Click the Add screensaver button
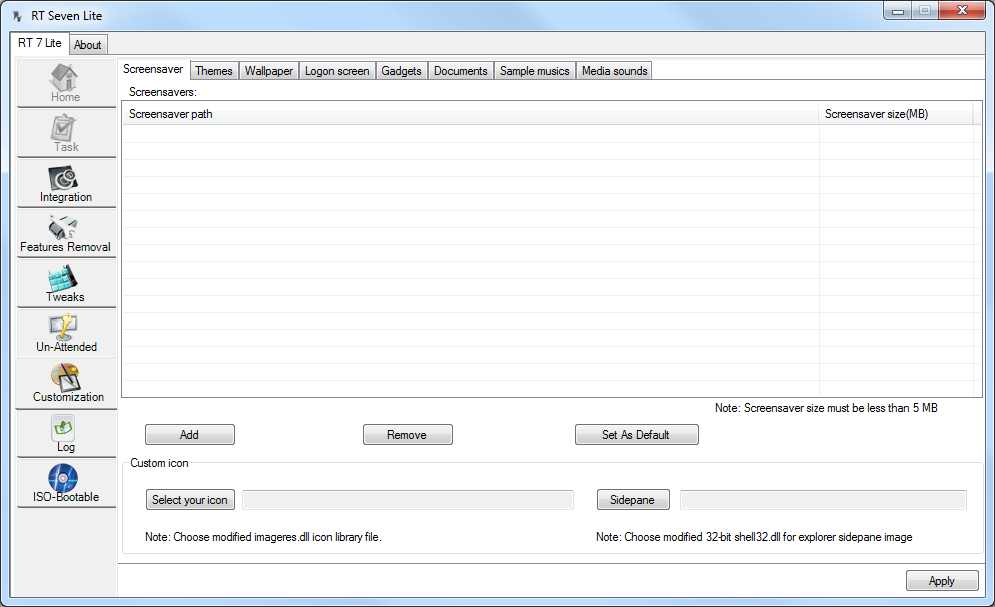The height and width of the screenshot is (607, 995). [x=190, y=434]
